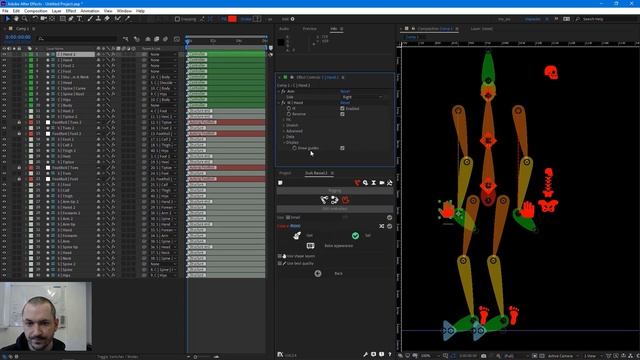Switch to the Audio panel tab
640x360 pixels.
point(284,29)
